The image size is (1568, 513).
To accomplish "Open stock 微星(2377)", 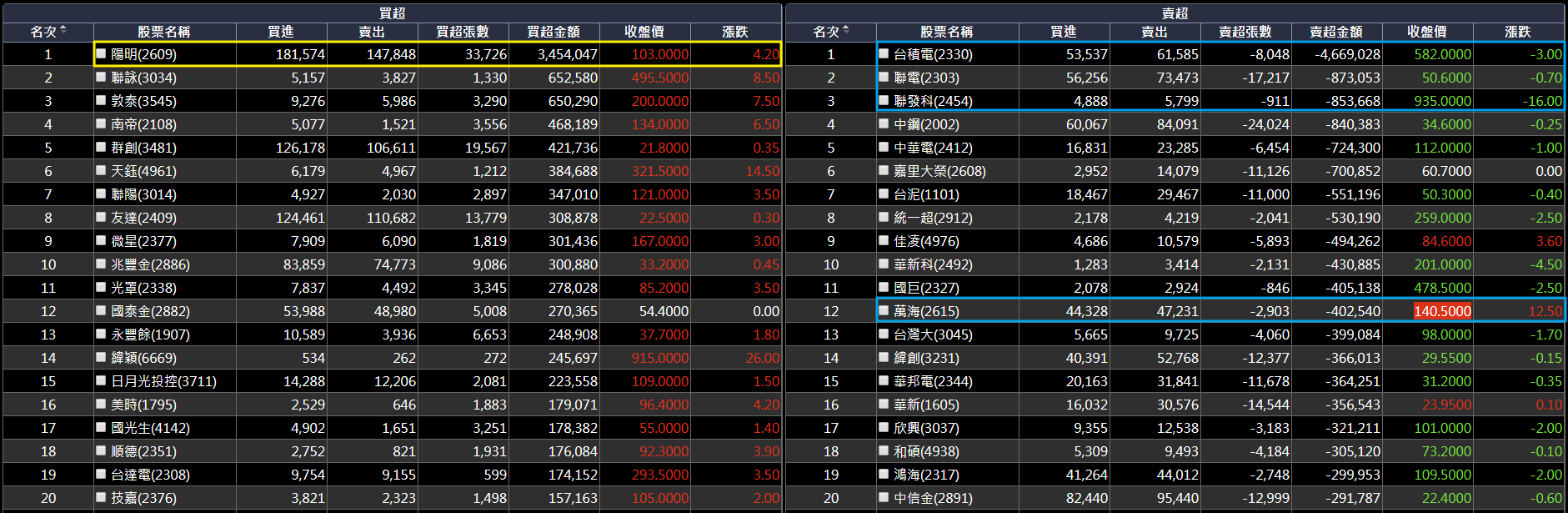I will pos(143,240).
